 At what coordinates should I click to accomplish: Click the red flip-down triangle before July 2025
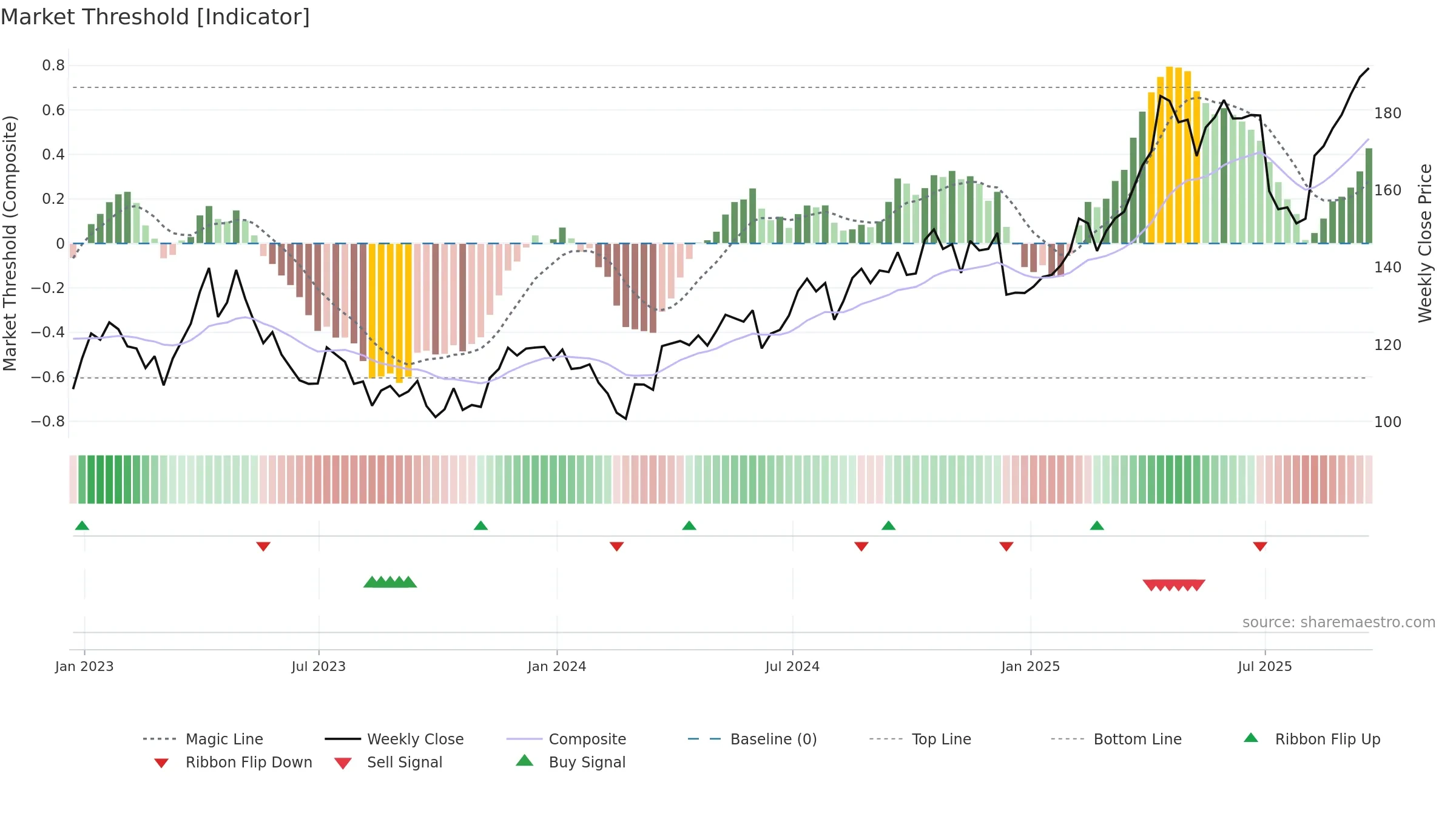pos(1260,547)
